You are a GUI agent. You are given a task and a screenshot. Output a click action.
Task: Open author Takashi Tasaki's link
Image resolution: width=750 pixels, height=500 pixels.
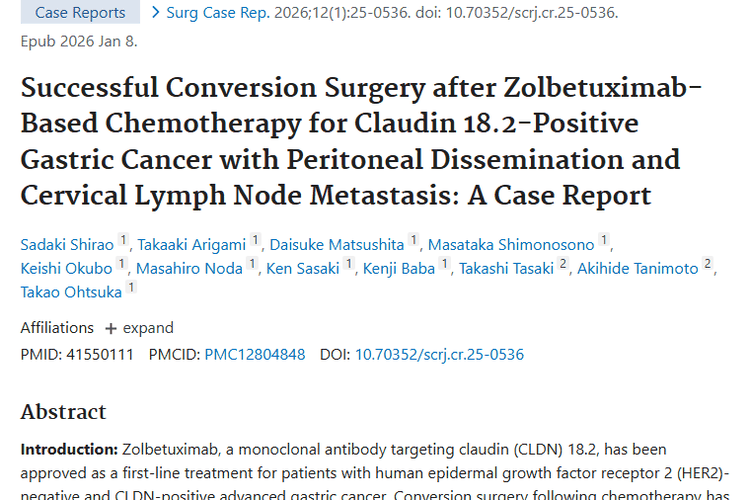click(506, 268)
